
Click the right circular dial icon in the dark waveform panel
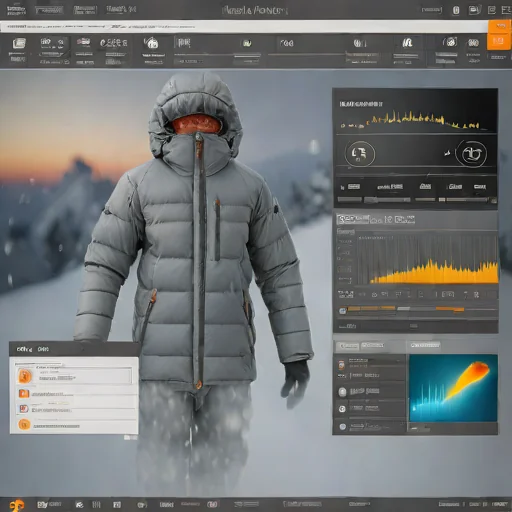(471, 153)
